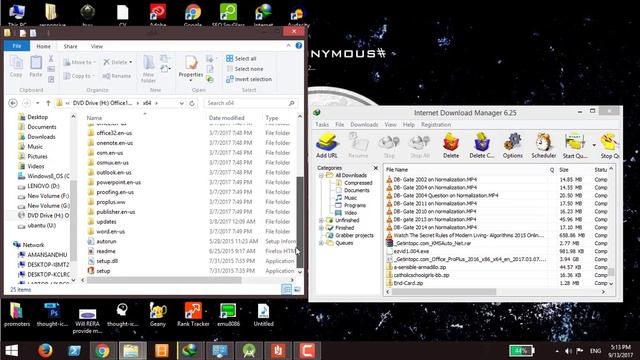
Task: Click Explorer file list horizontal scrollbar
Action: pos(164,280)
